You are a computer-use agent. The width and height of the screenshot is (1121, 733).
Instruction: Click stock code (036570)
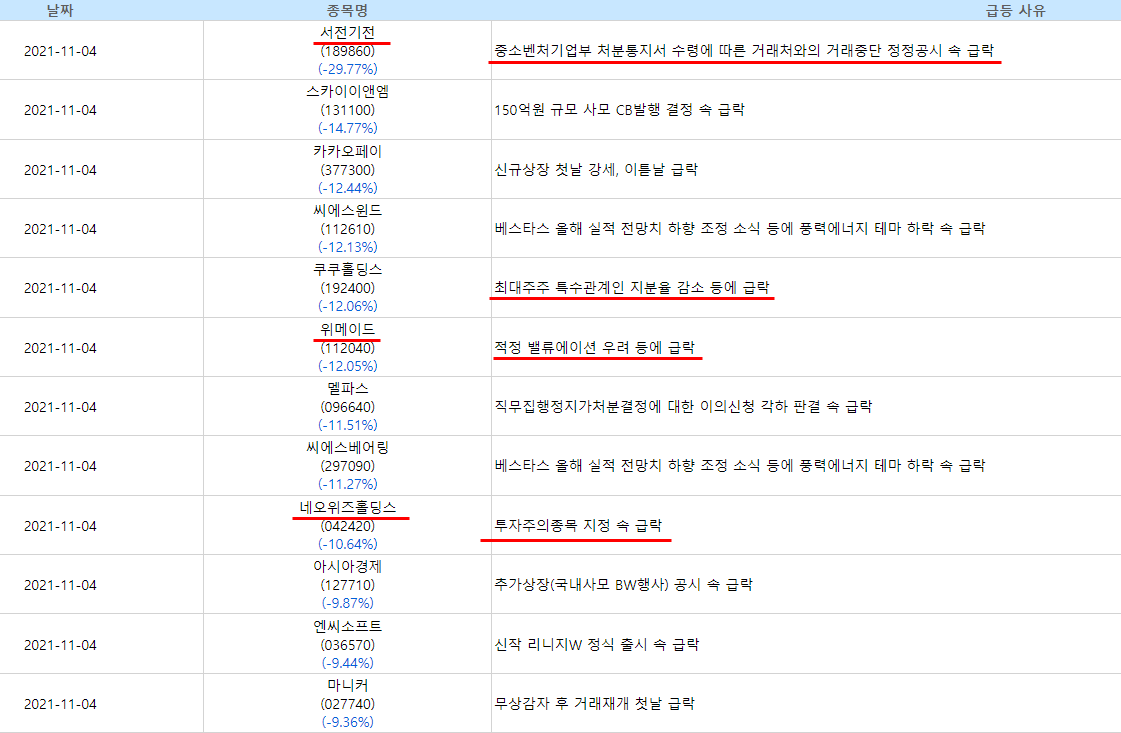347,645
